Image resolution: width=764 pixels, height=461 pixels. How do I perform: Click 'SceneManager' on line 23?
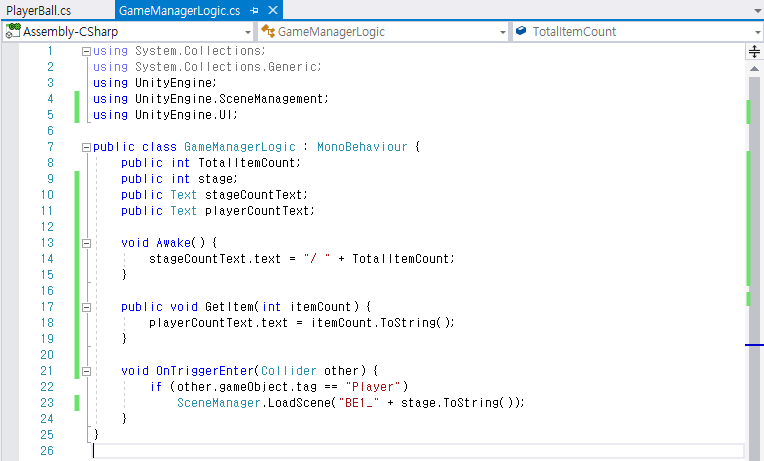click(219, 403)
